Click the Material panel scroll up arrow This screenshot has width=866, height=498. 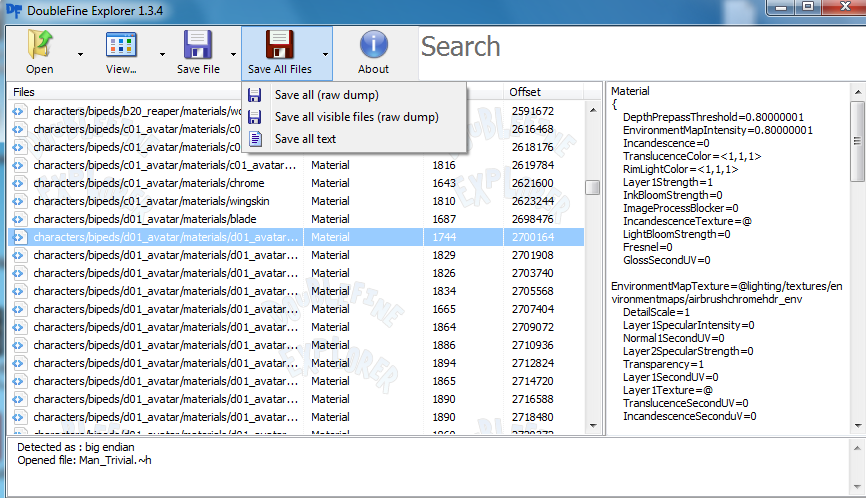[x=858, y=92]
